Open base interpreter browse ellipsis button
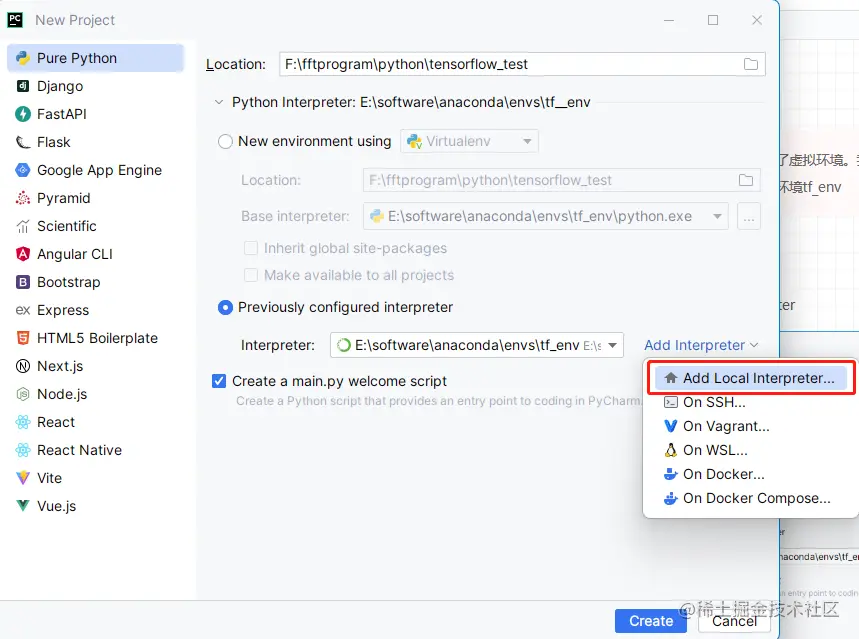 tap(748, 216)
